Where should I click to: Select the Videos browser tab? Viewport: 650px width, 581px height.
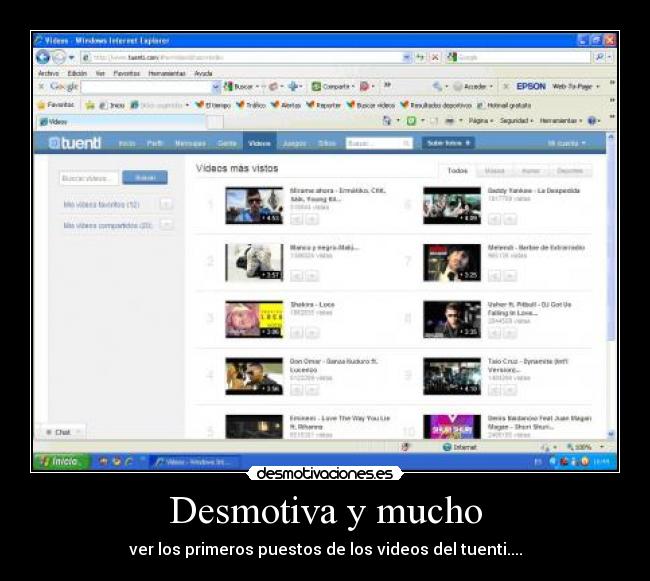tap(120, 122)
